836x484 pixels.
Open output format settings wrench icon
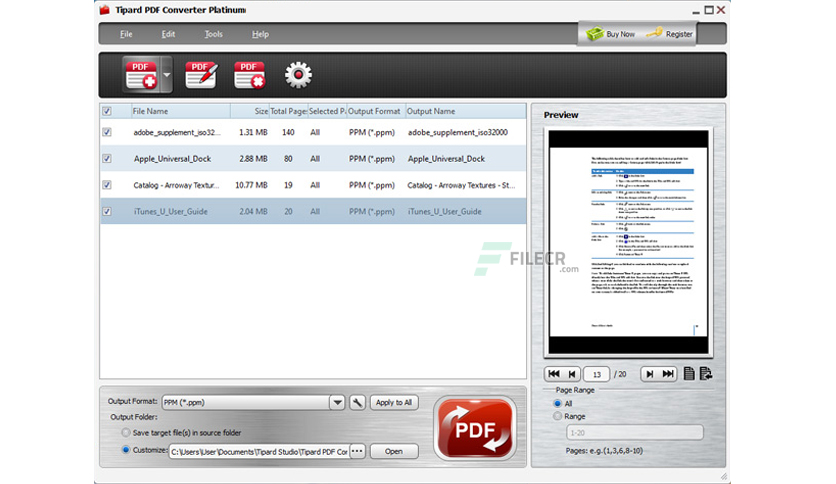357,402
